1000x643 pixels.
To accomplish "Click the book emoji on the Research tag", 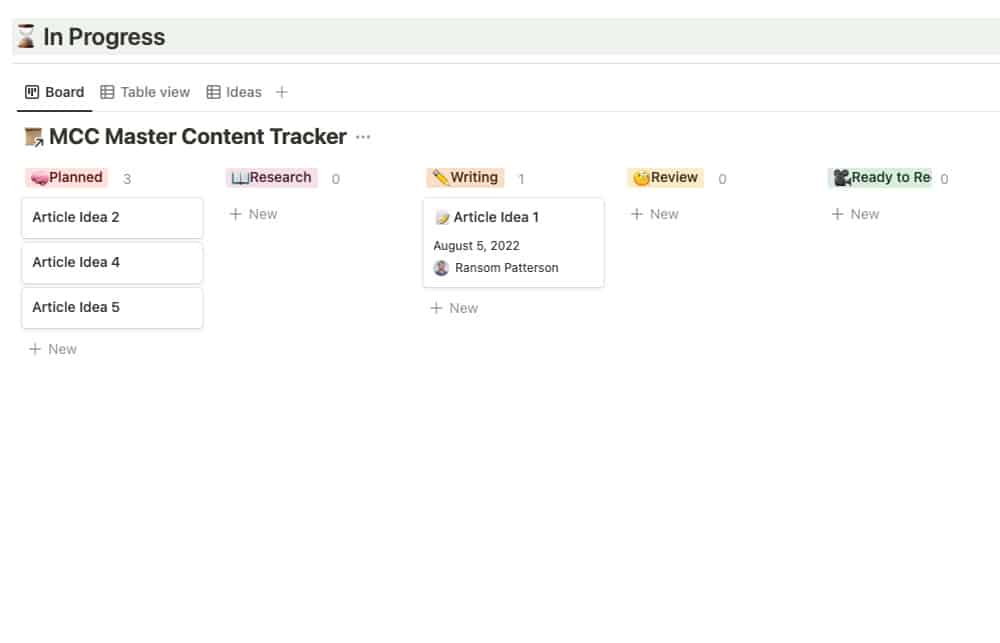I will tap(239, 177).
